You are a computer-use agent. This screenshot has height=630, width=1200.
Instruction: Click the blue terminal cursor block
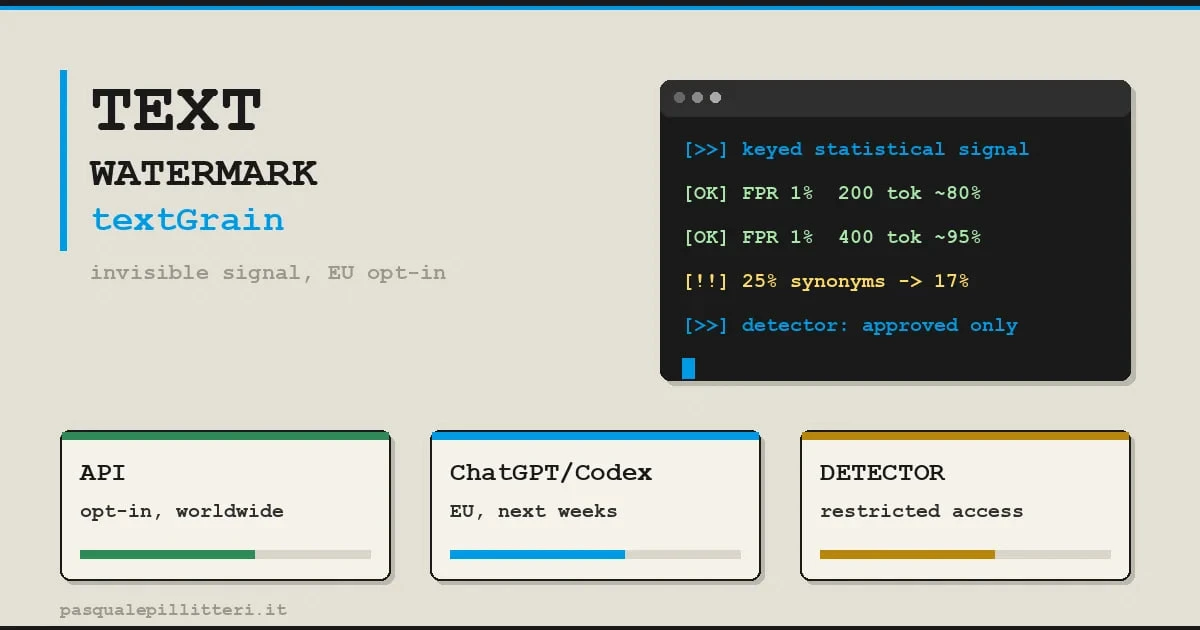(688, 368)
